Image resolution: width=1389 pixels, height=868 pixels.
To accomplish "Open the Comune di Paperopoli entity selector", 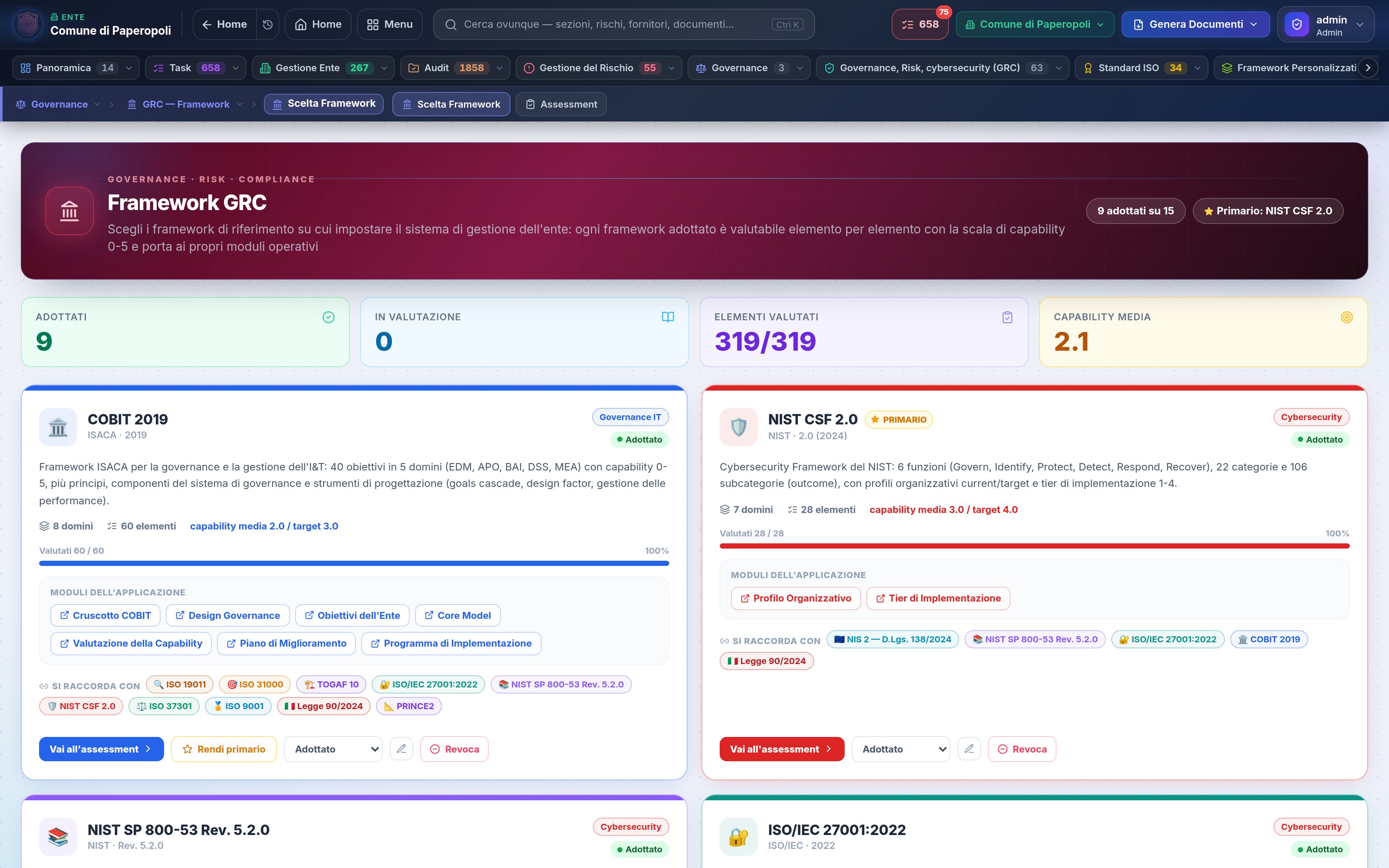I will [x=1035, y=24].
